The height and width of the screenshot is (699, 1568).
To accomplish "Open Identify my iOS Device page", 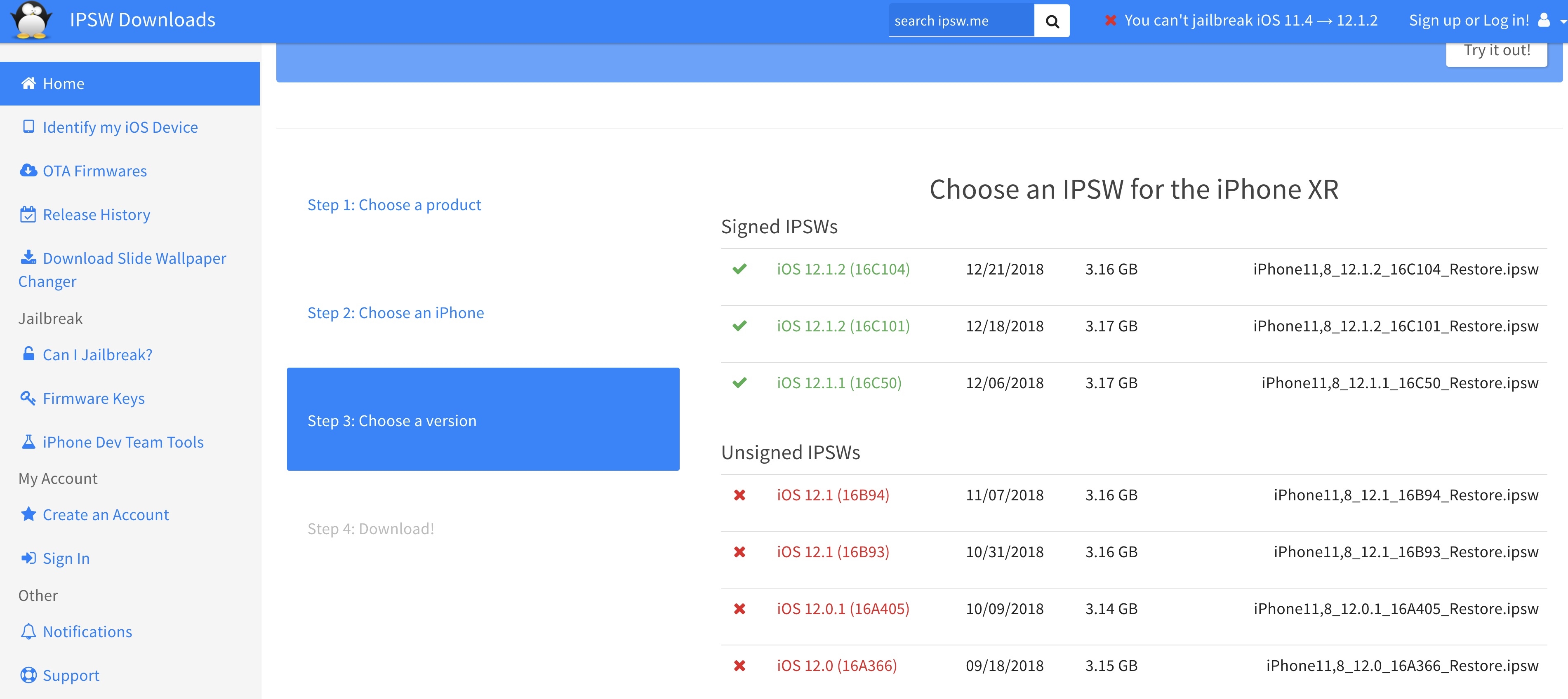I will point(120,127).
